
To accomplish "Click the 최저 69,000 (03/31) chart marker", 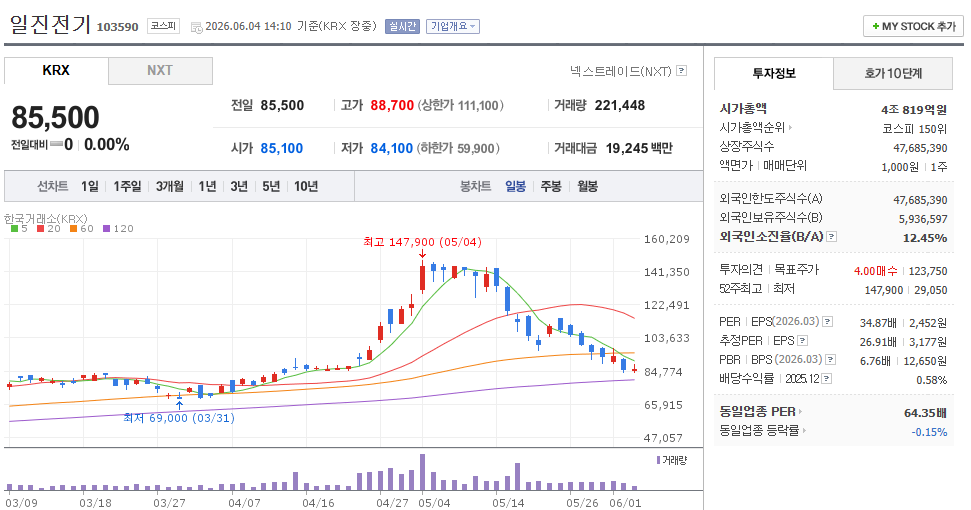I will click(x=179, y=418).
